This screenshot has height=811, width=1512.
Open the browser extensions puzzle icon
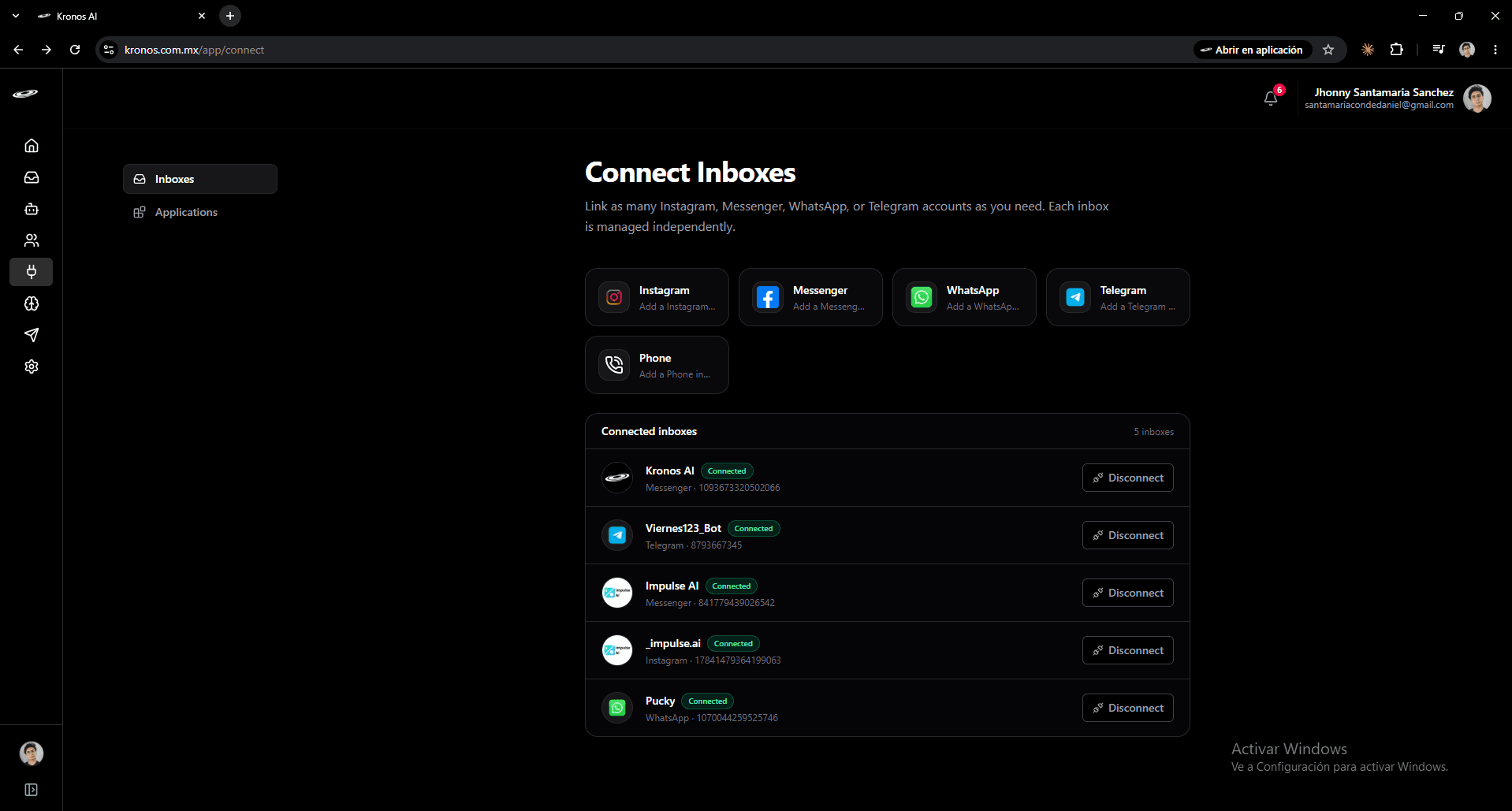click(1396, 50)
